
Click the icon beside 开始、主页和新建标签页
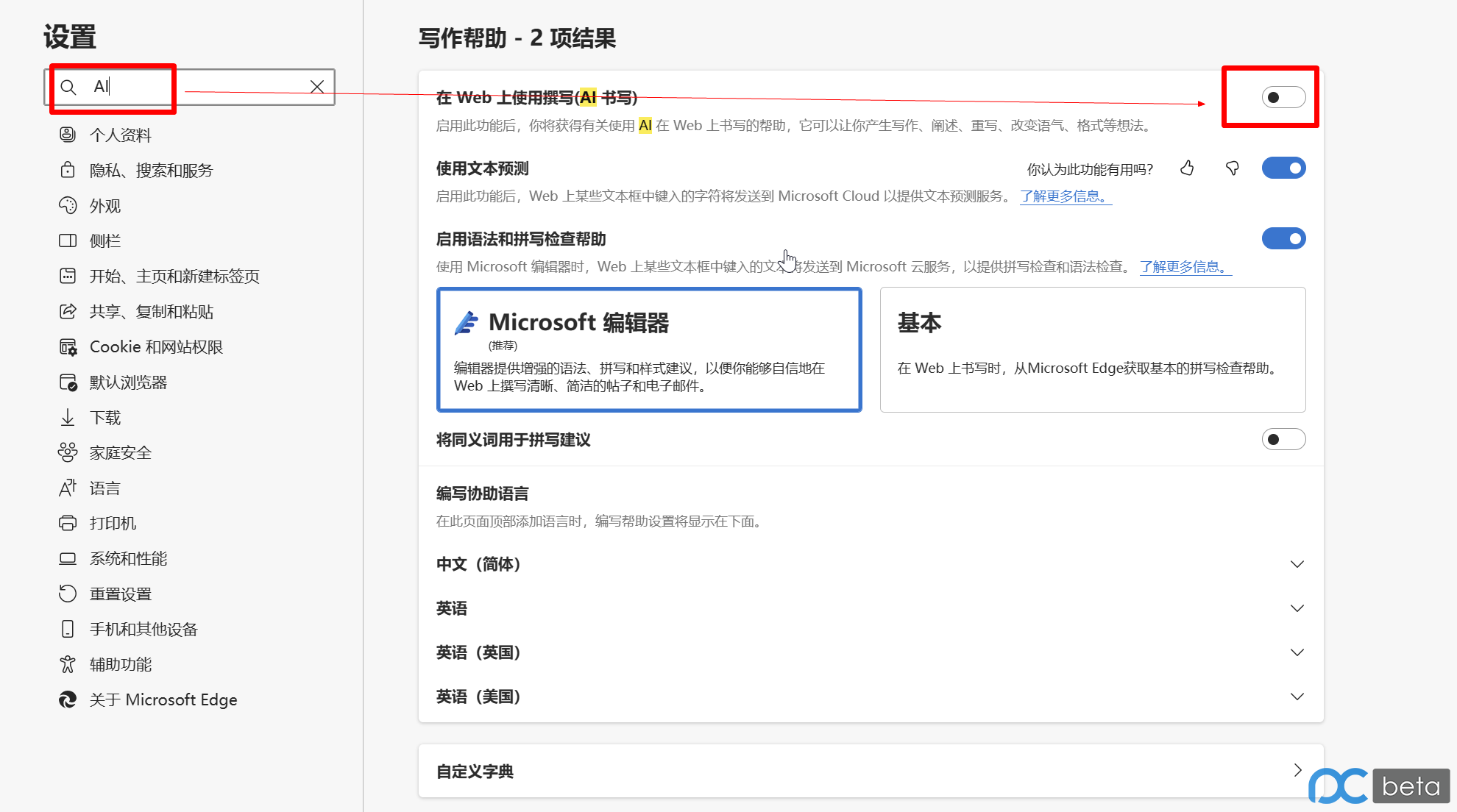[68, 276]
